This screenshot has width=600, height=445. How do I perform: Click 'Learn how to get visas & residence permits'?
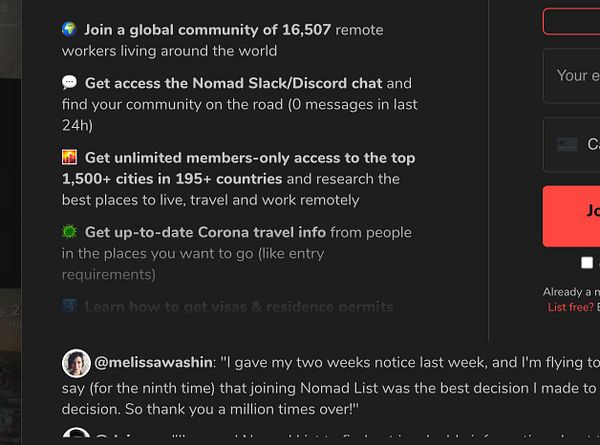pos(239,307)
